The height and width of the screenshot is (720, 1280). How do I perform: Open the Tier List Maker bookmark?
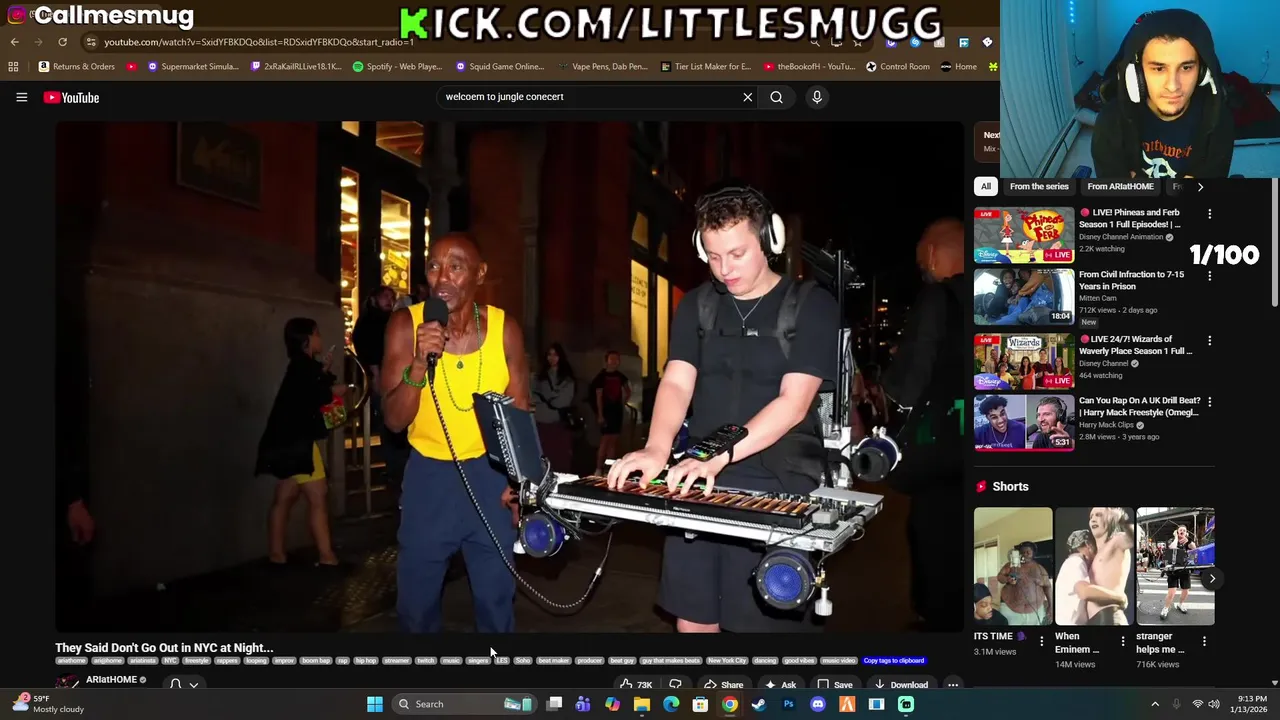click(x=706, y=67)
